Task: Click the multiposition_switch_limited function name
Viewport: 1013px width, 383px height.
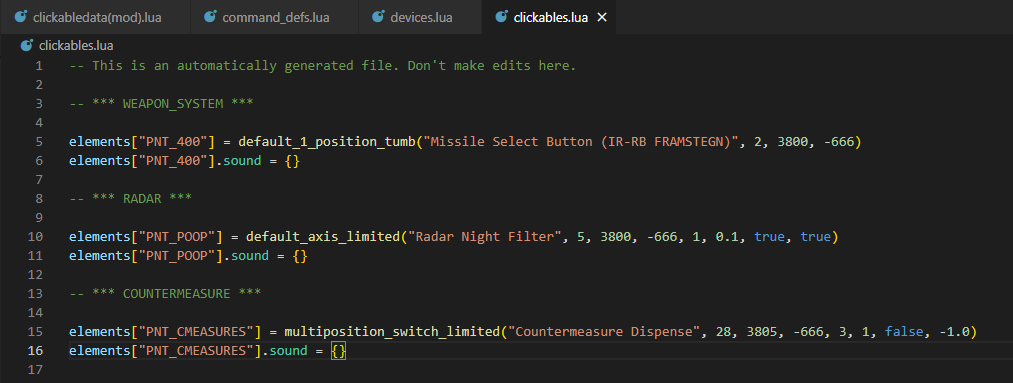Action: click(392, 332)
